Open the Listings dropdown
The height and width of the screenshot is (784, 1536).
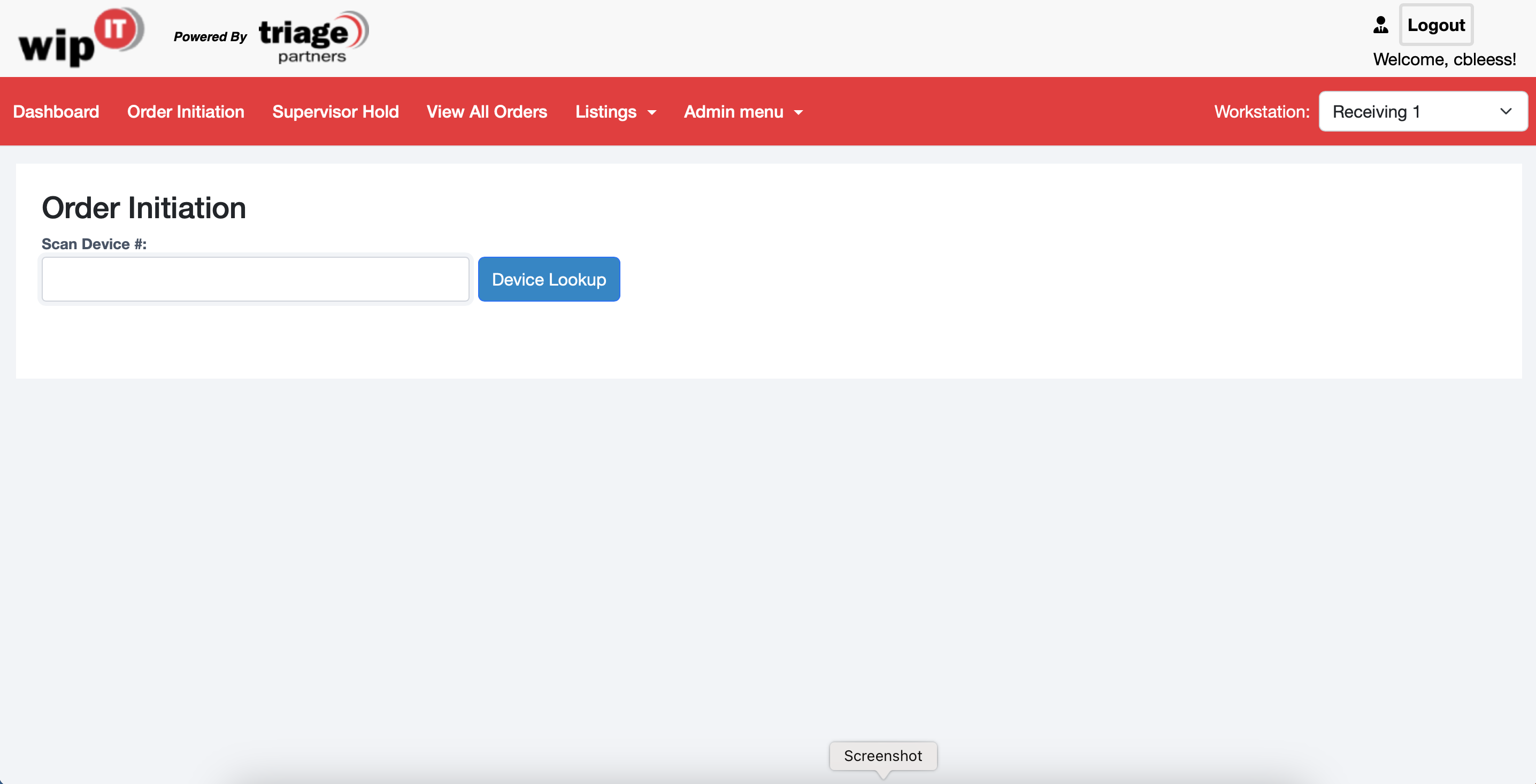[606, 111]
